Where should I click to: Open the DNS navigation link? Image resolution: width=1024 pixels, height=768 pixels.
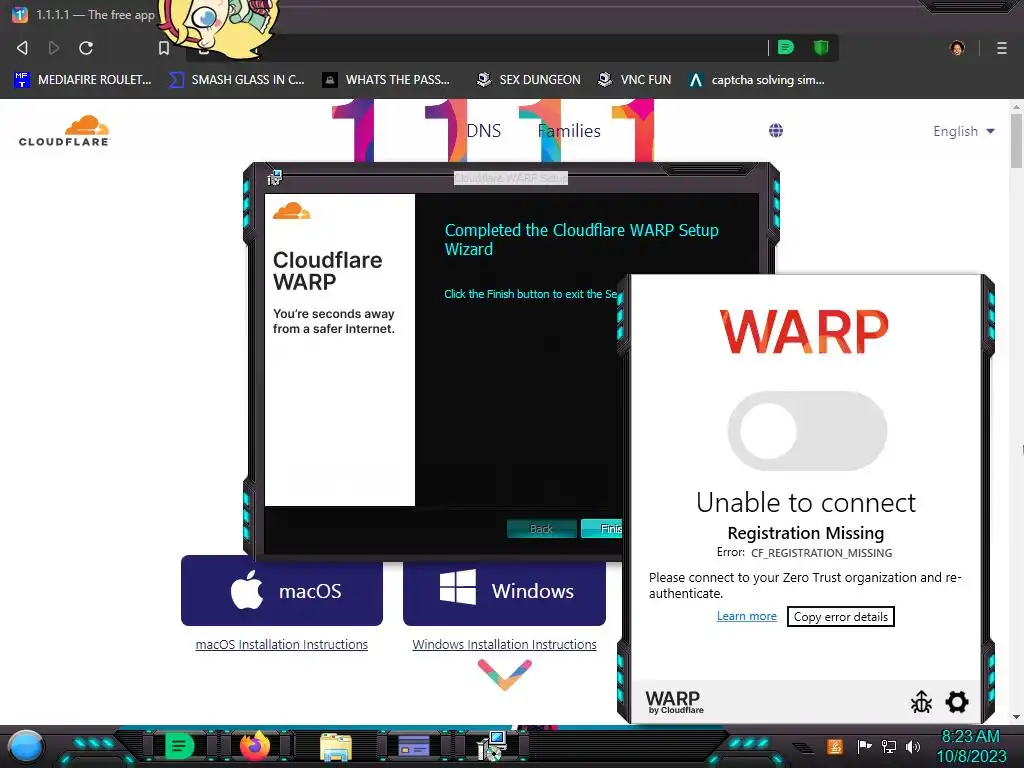pos(484,131)
